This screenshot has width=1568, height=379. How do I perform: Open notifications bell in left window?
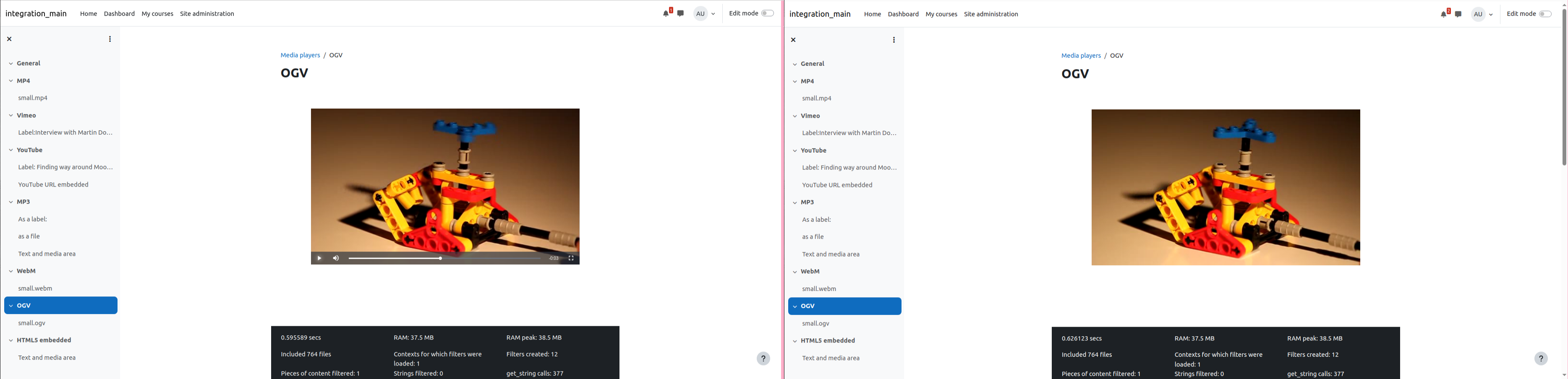point(666,13)
